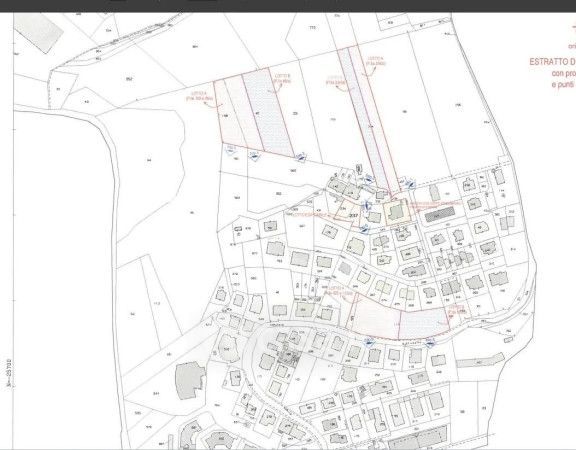The height and width of the screenshot is (450, 576).
Task: Select the parcel label "2037"
Action: click(x=354, y=215)
